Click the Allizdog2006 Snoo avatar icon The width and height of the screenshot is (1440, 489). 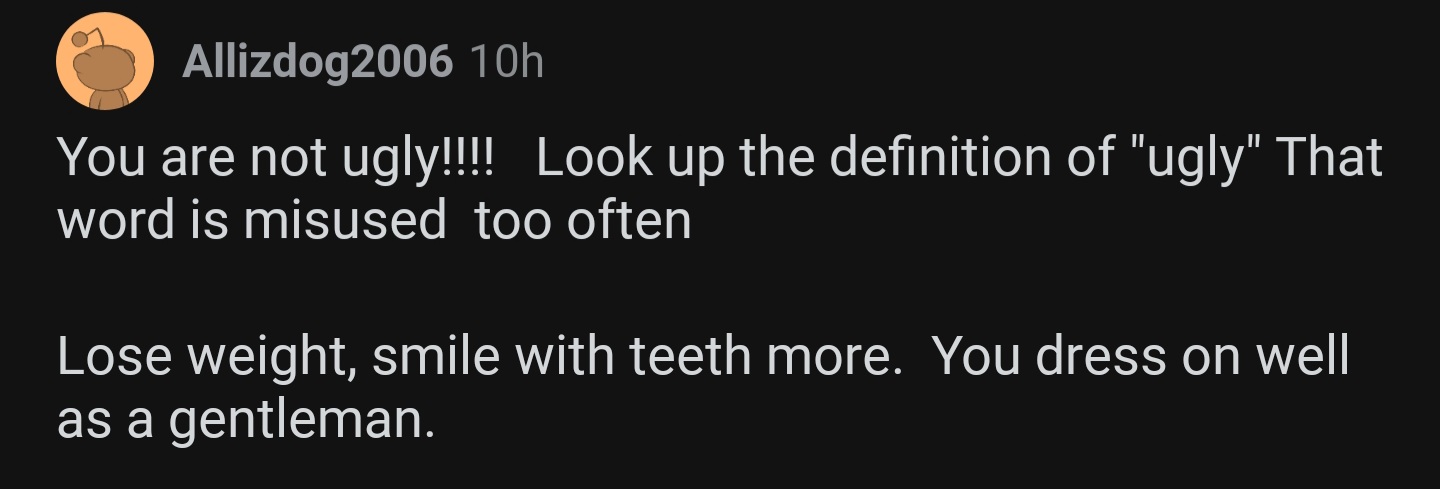pyautogui.click(x=105, y=62)
